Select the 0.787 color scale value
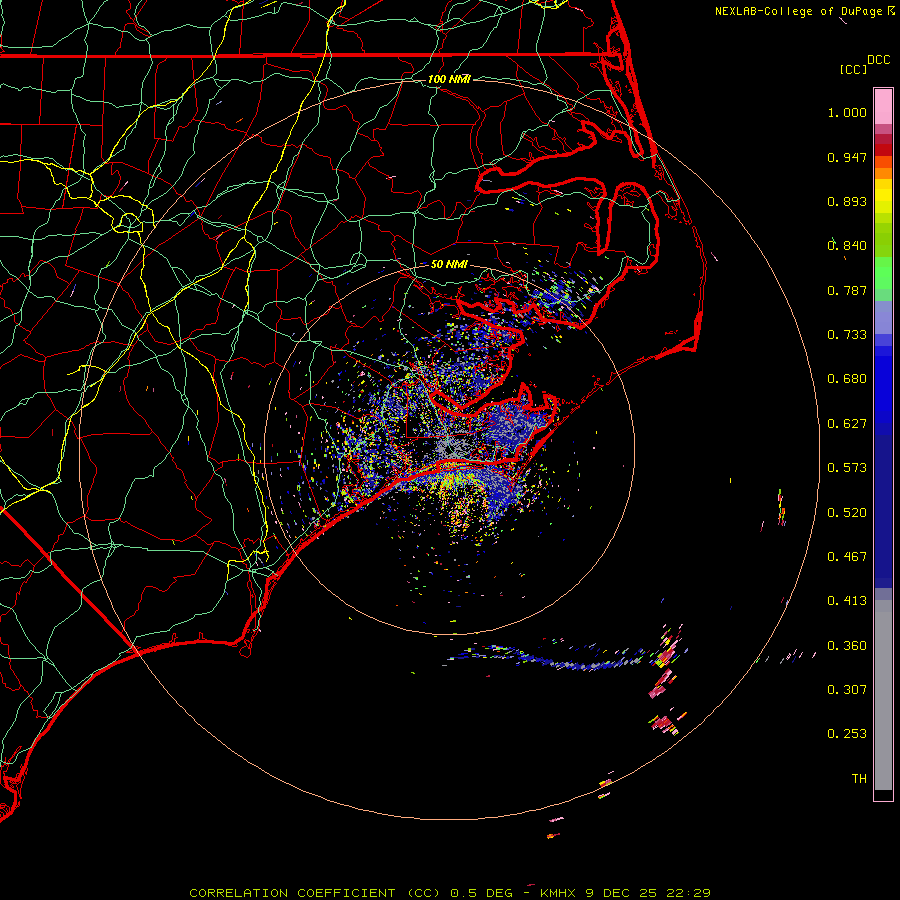Image resolution: width=900 pixels, height=900 pixels. pyautogui.click(x=847, y=290)
